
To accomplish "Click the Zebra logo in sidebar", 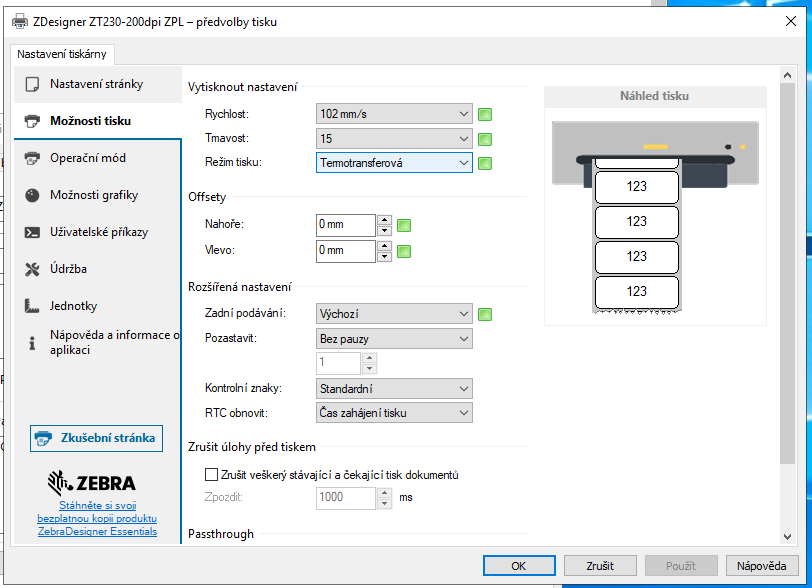I will (x=97, y=483).
